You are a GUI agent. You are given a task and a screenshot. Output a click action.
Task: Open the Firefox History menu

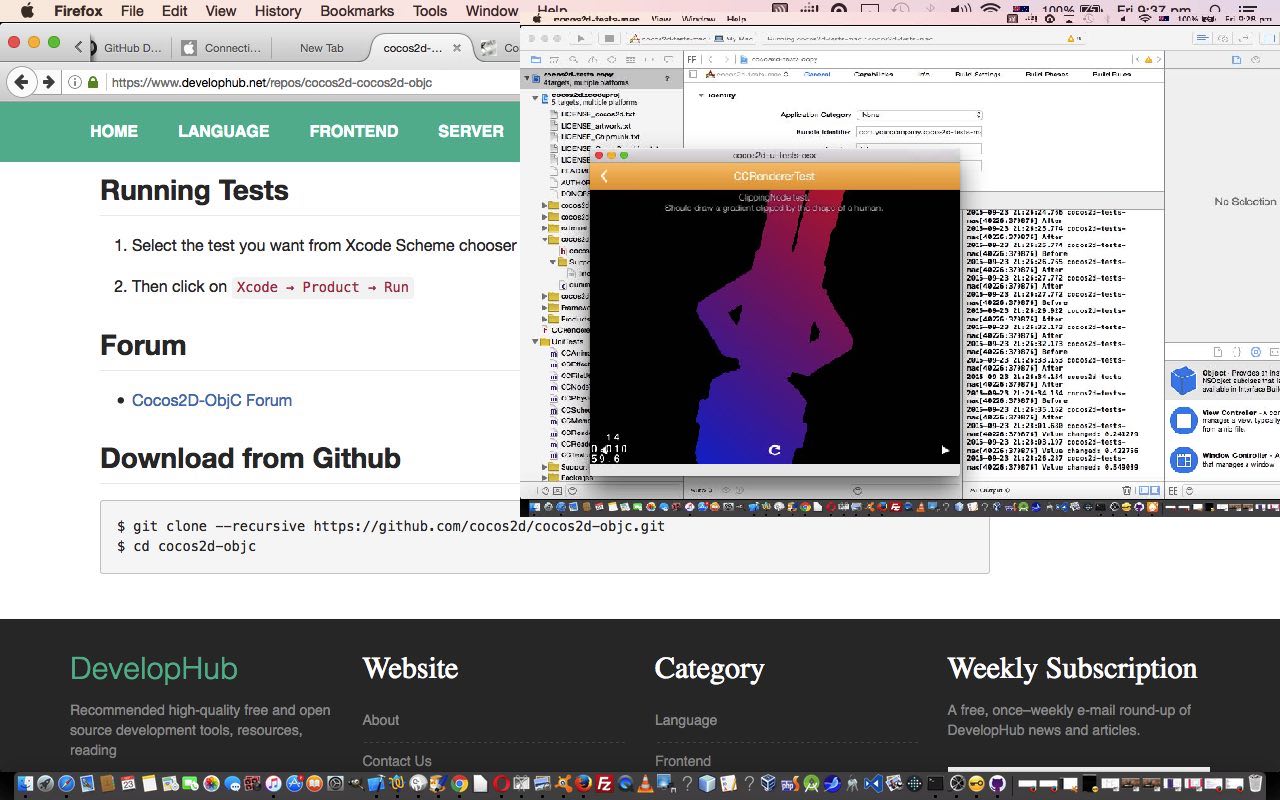pyautogui.click(x=278, y=11)
